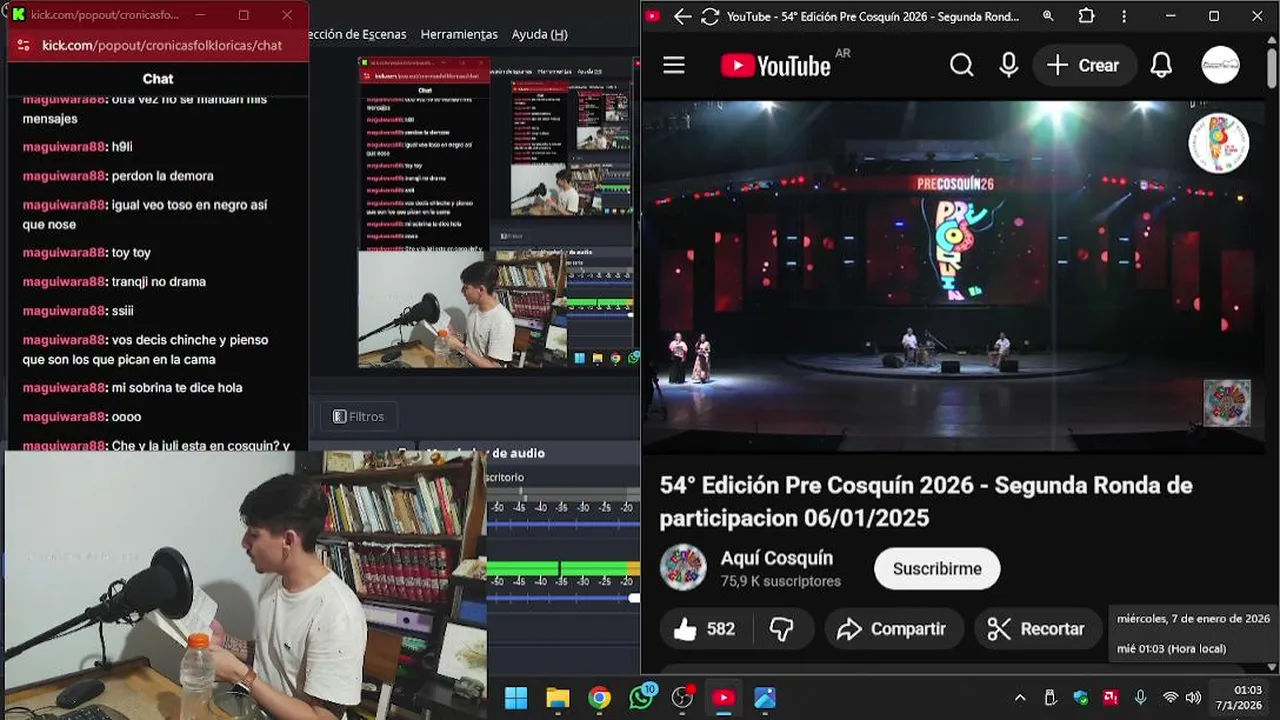
Task: Click the AMD software tray icon
Action: coord(1110,698)
